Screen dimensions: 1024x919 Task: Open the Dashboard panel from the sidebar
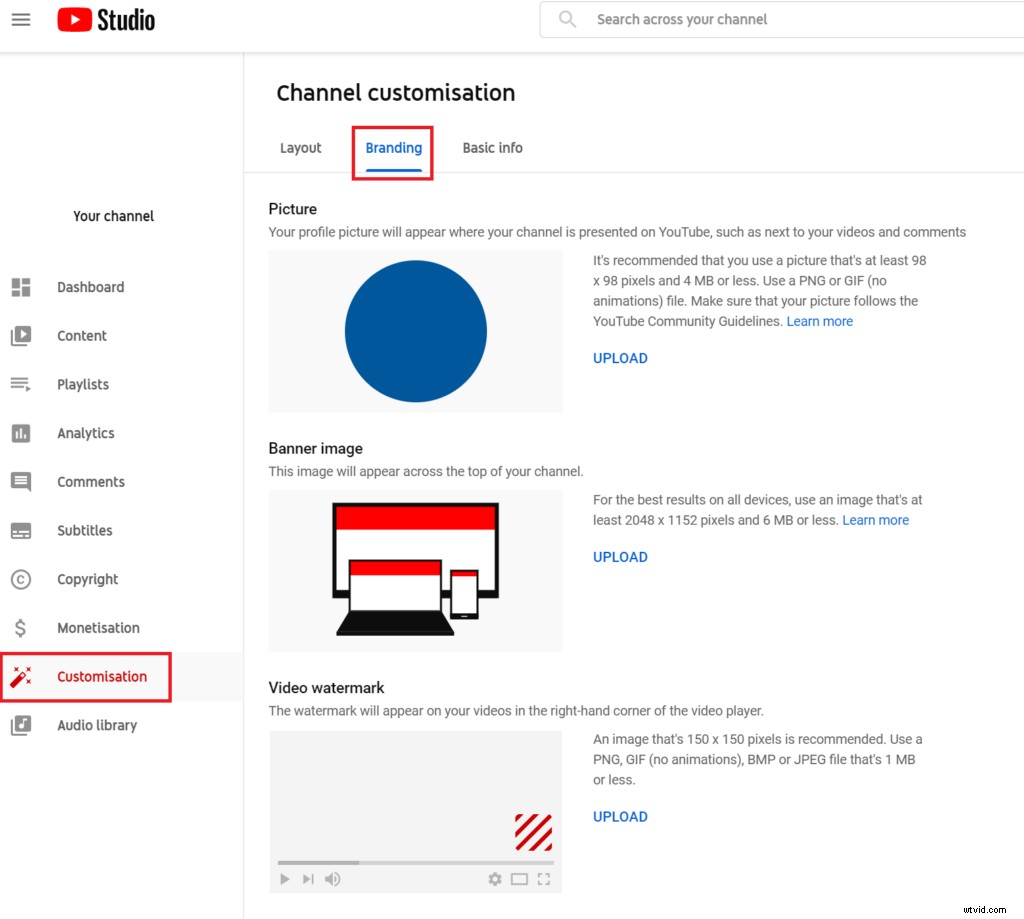pos(21,287)
